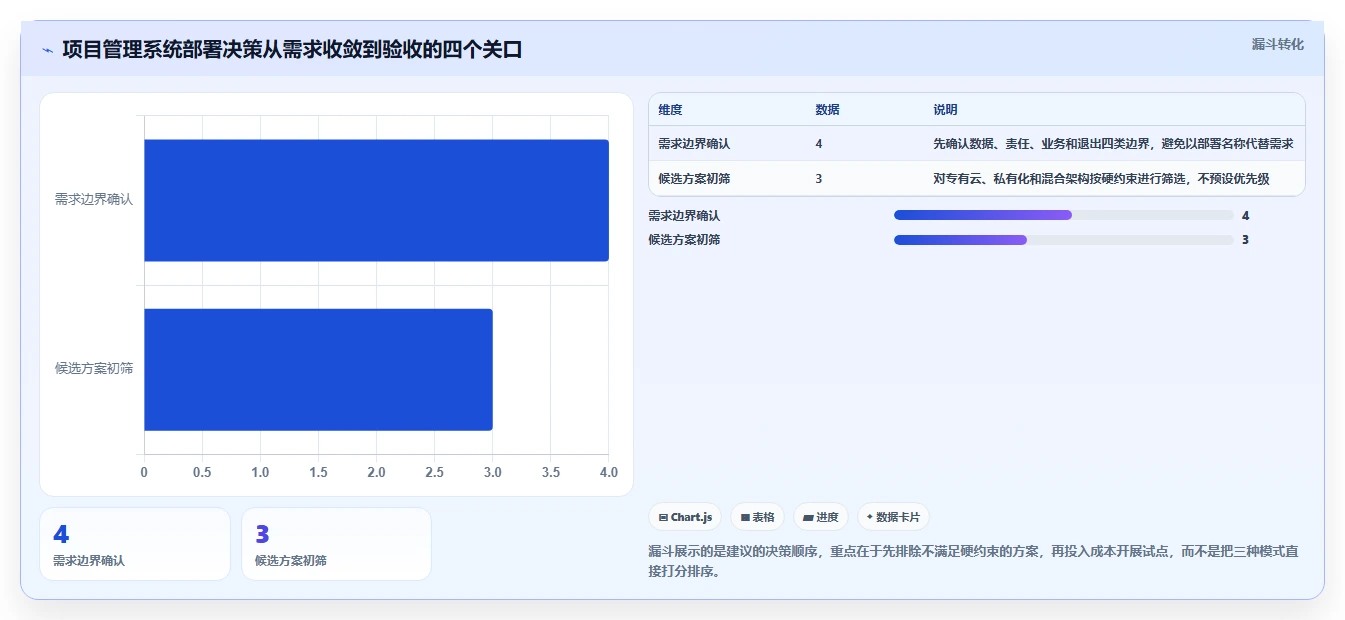Screen dimensions: 1345x620
Task: Click the 0.5 tick on the x-axis
Action: click(x=202, y=472)
